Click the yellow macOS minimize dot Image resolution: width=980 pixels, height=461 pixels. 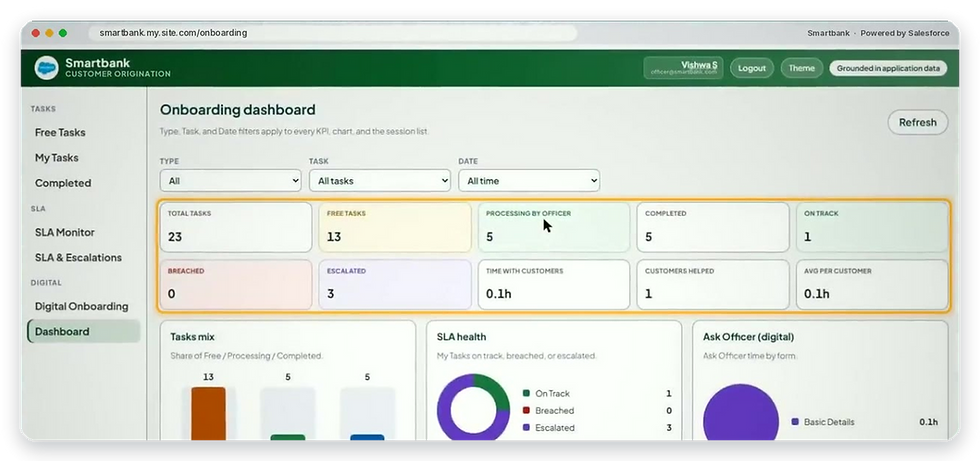click(49, 33)
